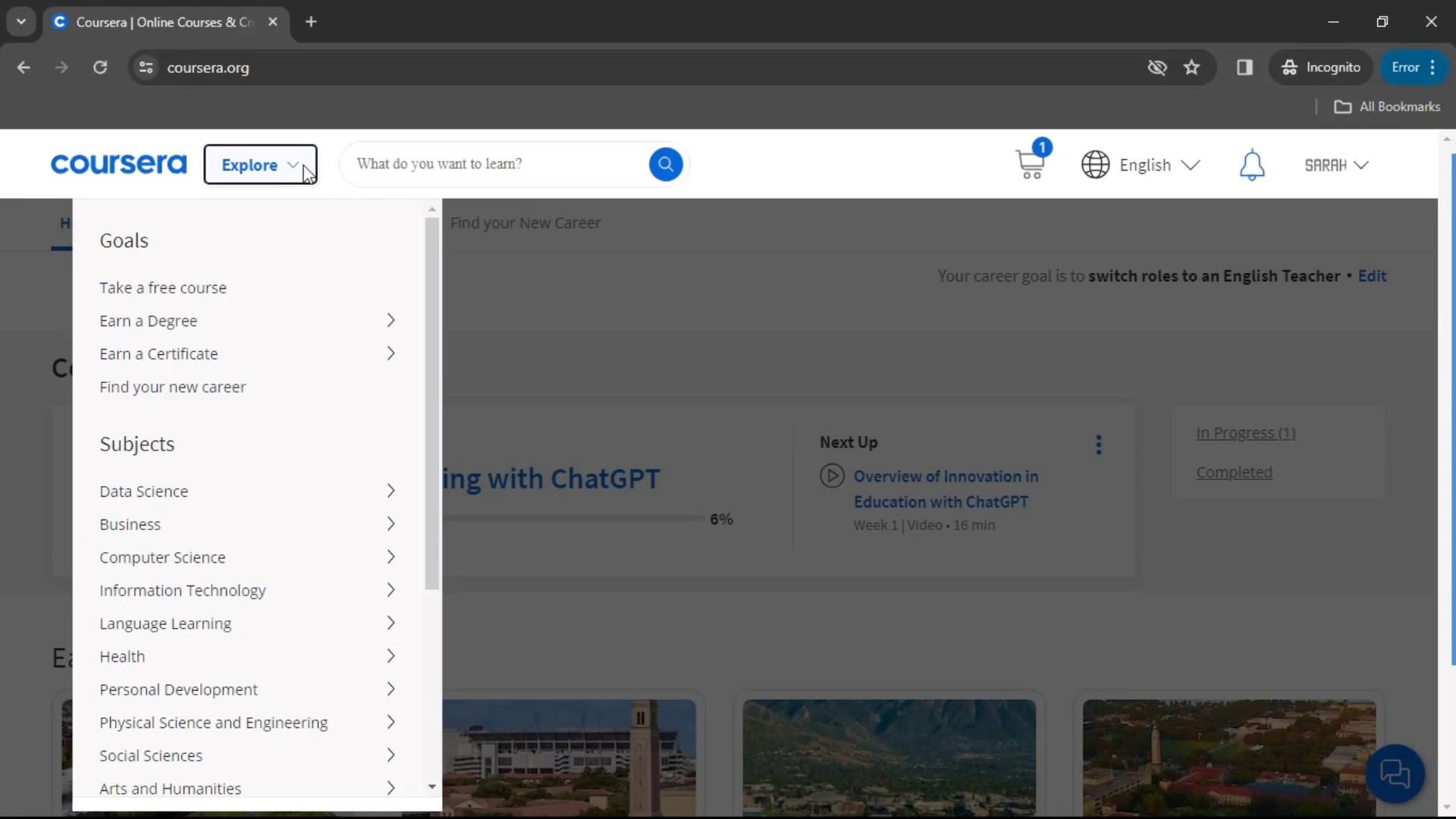
Task: Open the shopping cart icon
Action: (x=1030, y=163)
